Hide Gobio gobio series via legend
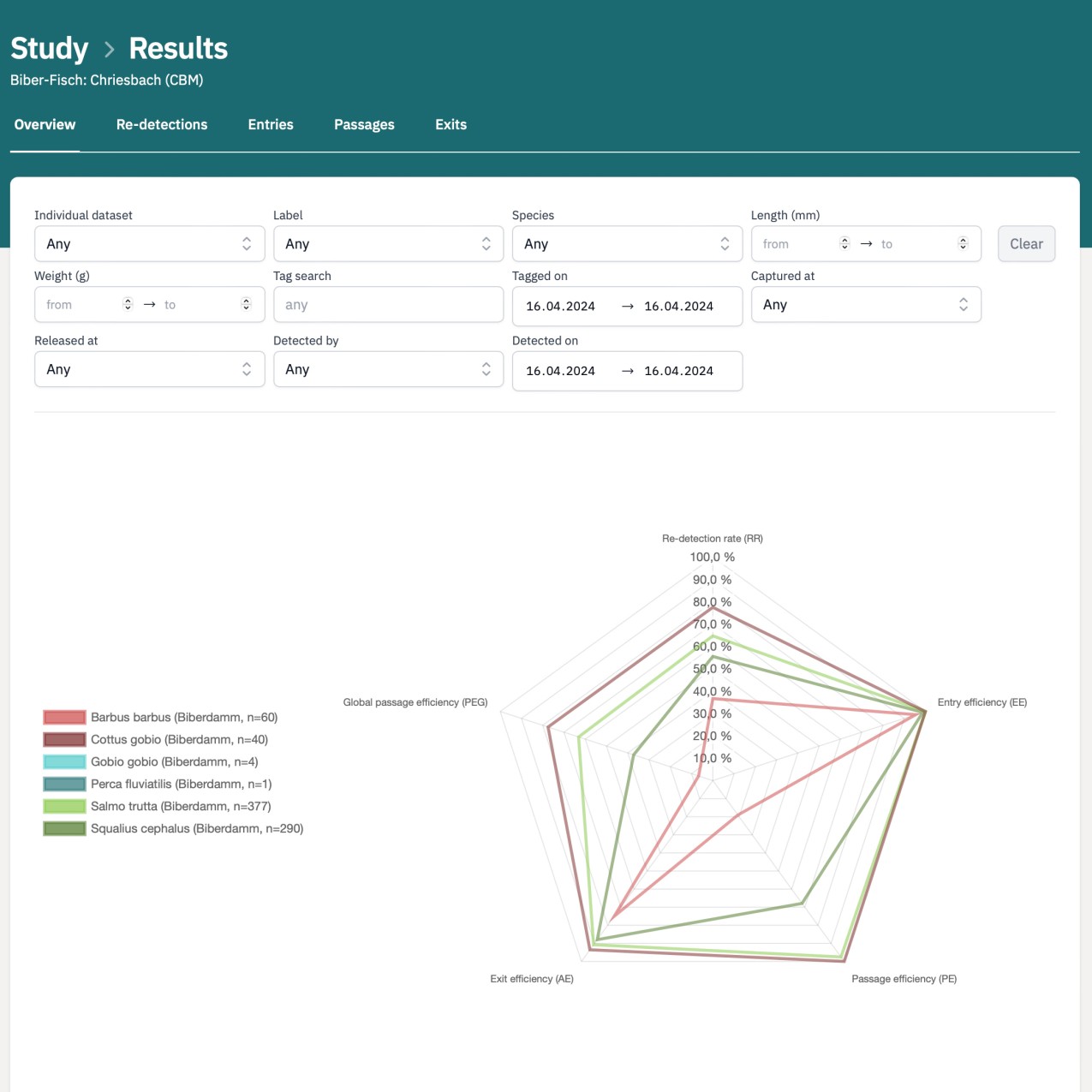This screenshot has width=1092, height=1092. 64,762
